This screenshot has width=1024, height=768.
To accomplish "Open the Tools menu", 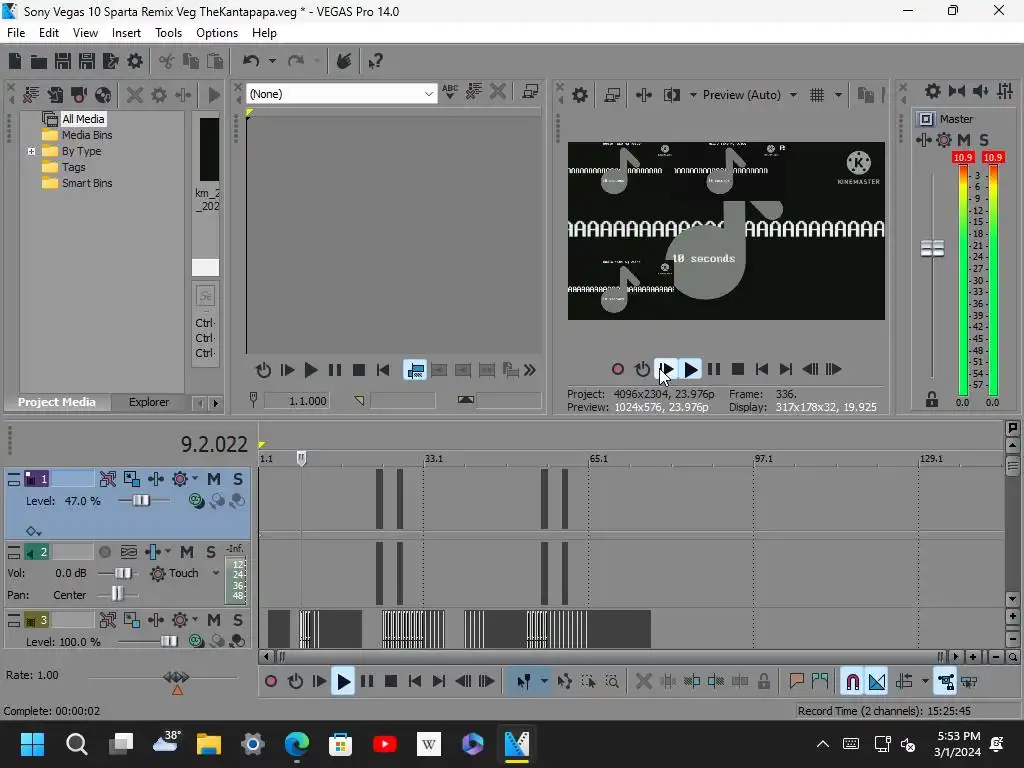I will pos(168,33).
